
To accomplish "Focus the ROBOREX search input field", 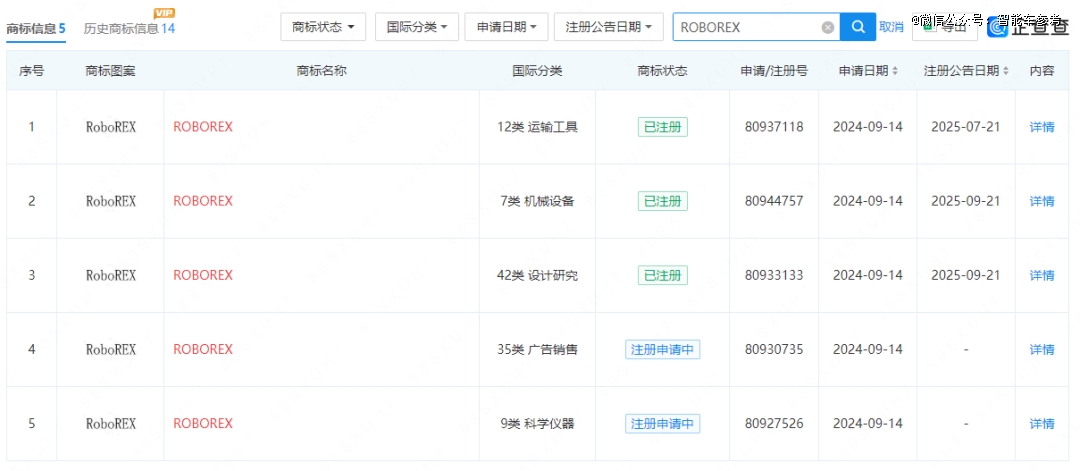I will pyautogui.click(x=745, y=27).
